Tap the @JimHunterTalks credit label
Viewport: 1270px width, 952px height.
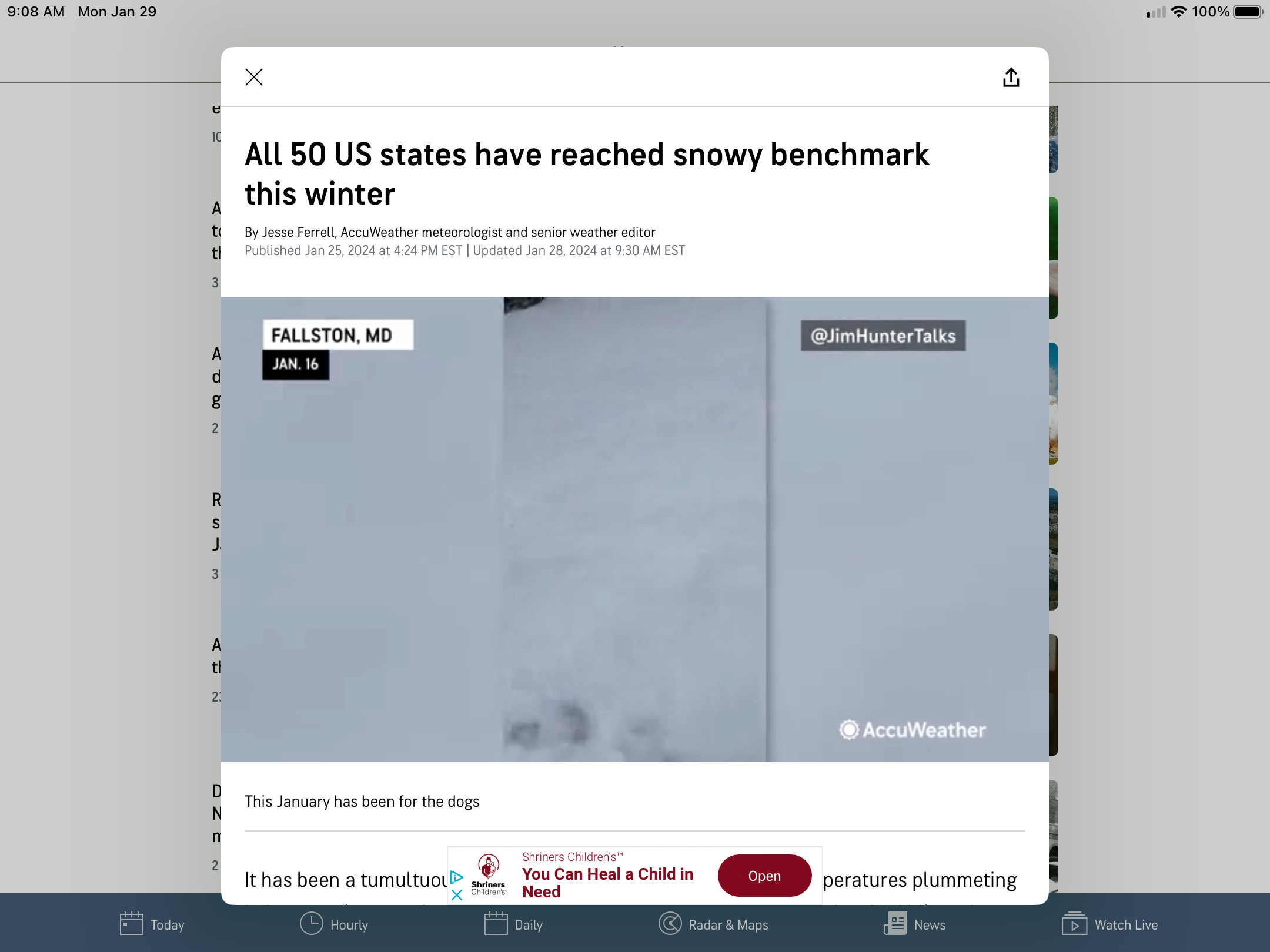[883, 336]
